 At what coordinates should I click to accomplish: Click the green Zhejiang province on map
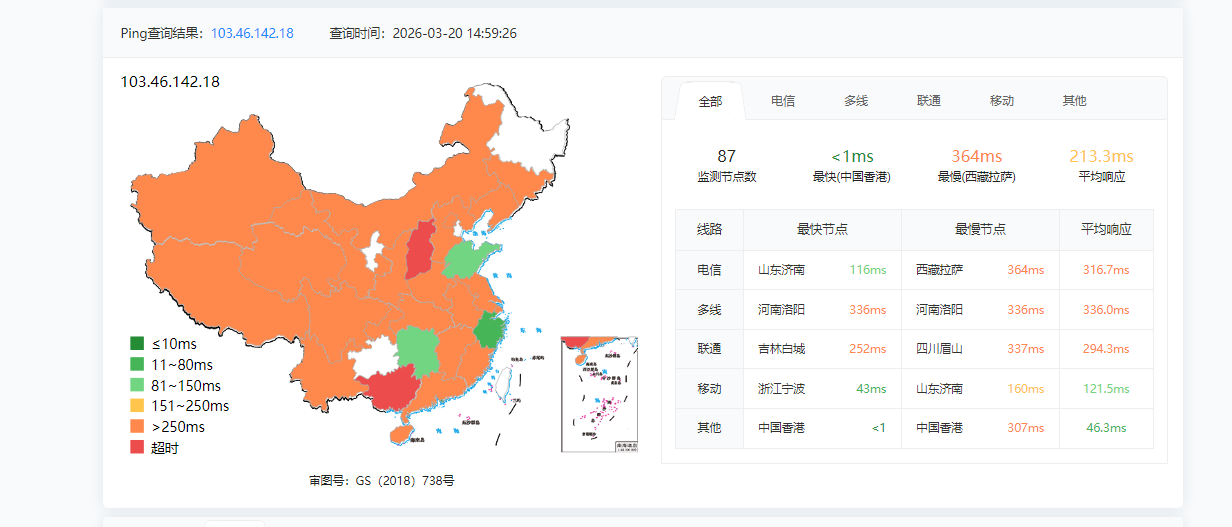[489, 330]
